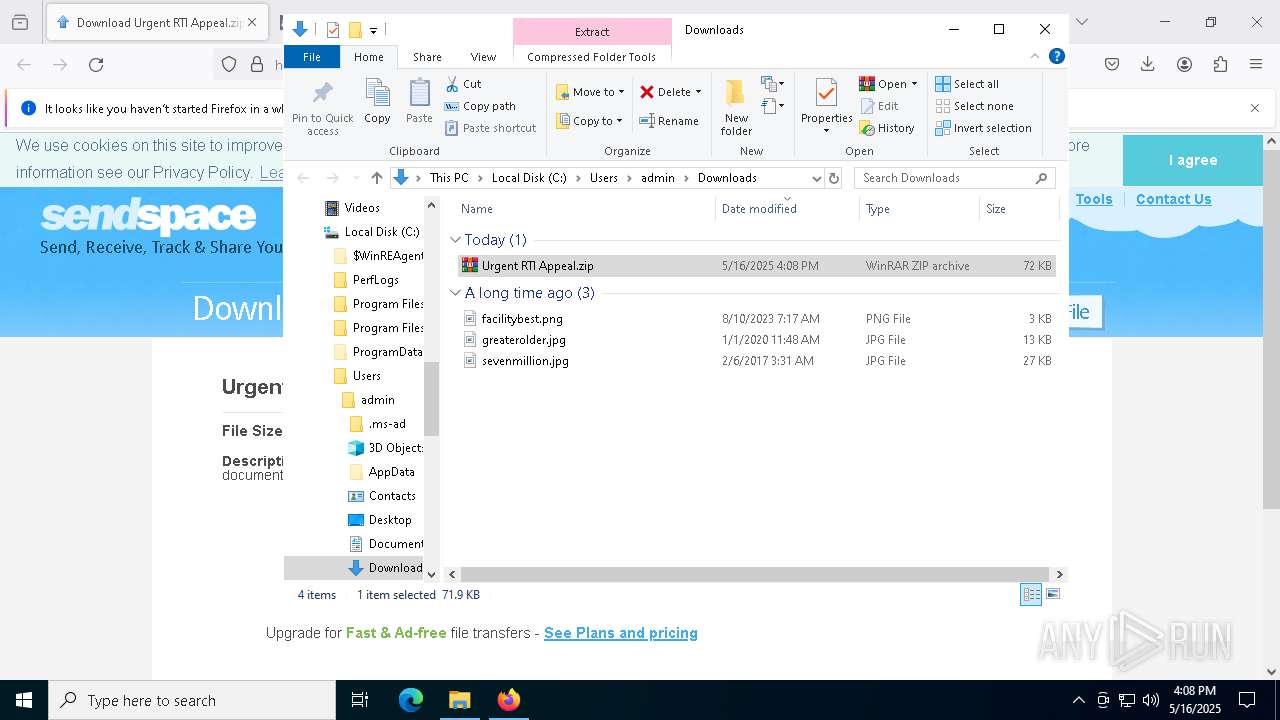Click the horizontal scrollbar in file list
Viewport: 1280px width, 720px height.
pyautogui.click(x=755, y=574)
